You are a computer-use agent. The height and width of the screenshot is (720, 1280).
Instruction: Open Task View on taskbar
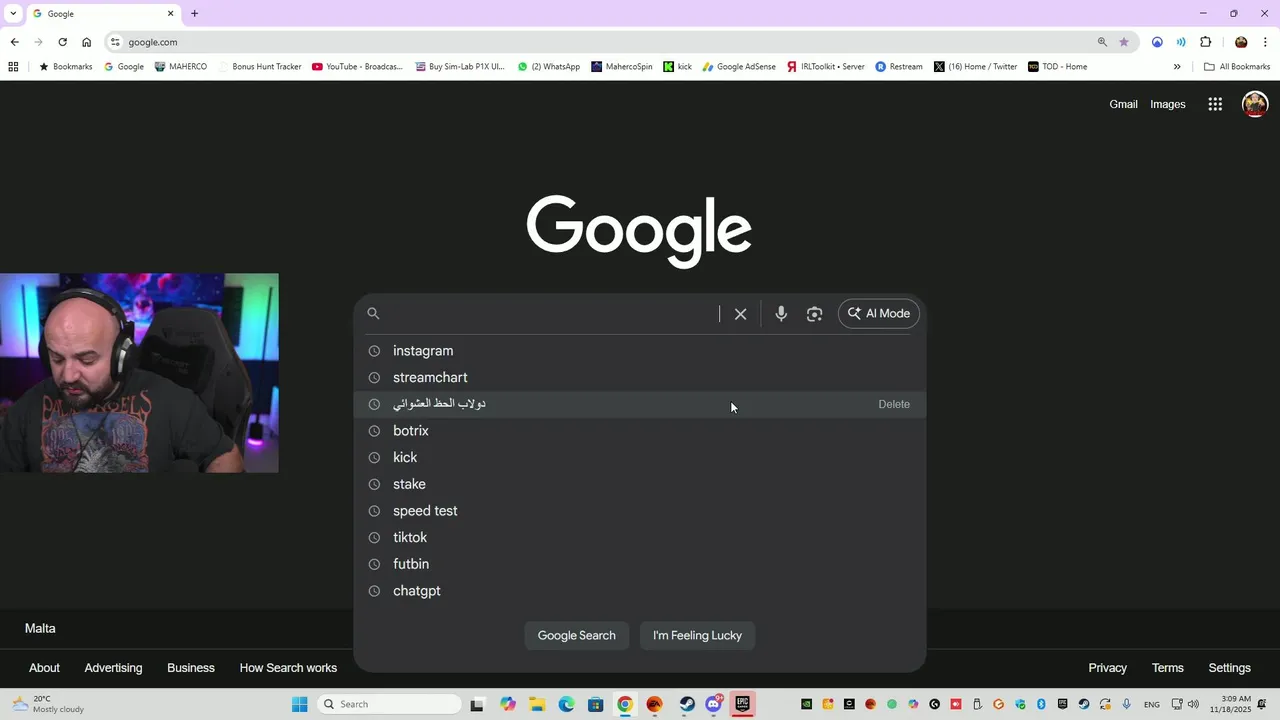click(x=477, y=704)
